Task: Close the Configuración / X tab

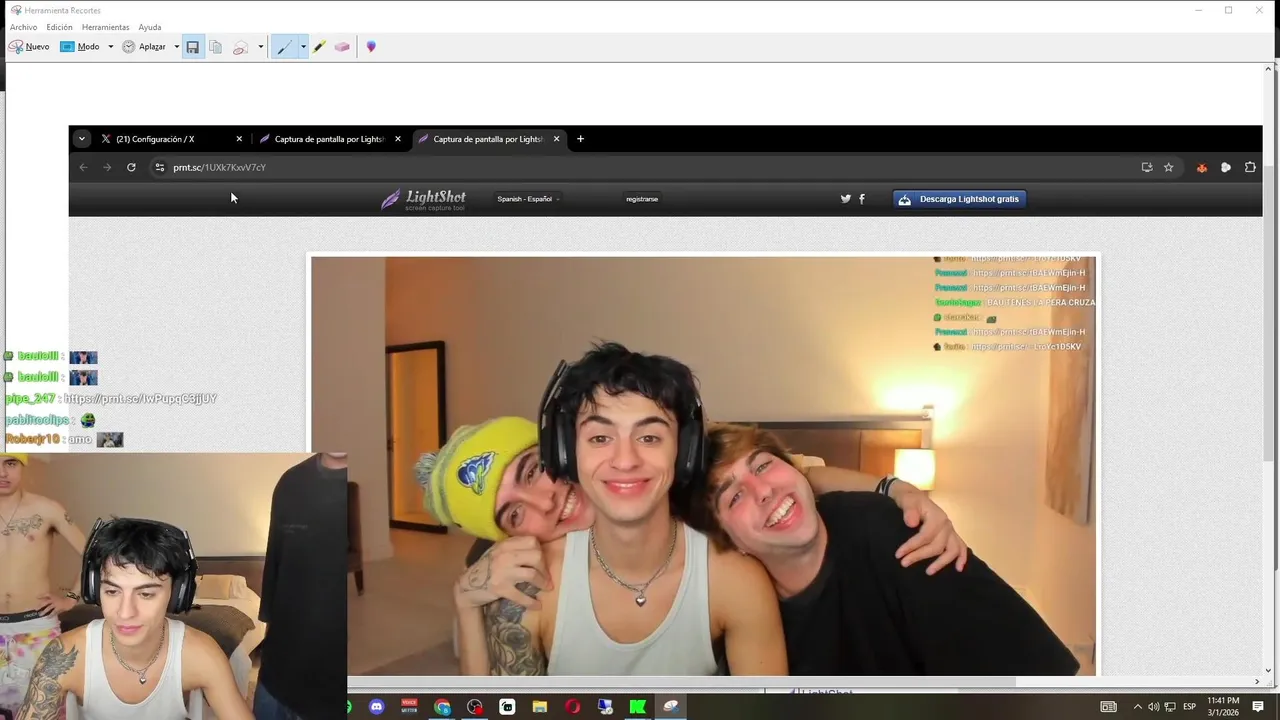Action: 239,139
